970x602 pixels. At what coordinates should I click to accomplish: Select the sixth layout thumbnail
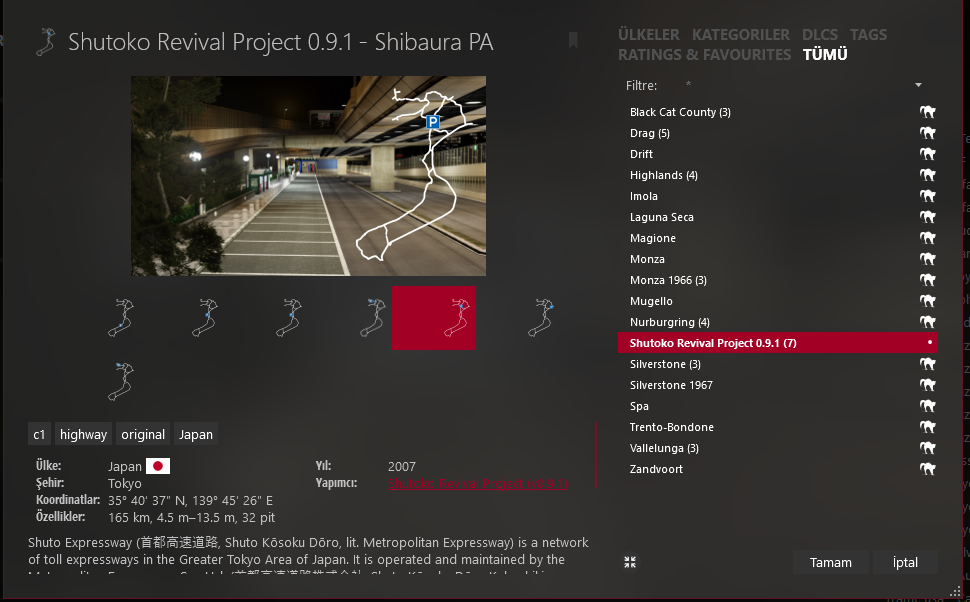(x=540, y=317)
